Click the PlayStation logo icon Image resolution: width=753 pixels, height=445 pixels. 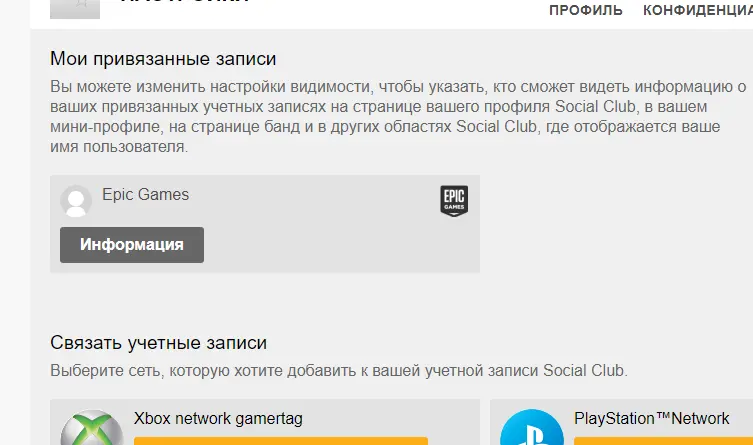click(x=532, y=428)
